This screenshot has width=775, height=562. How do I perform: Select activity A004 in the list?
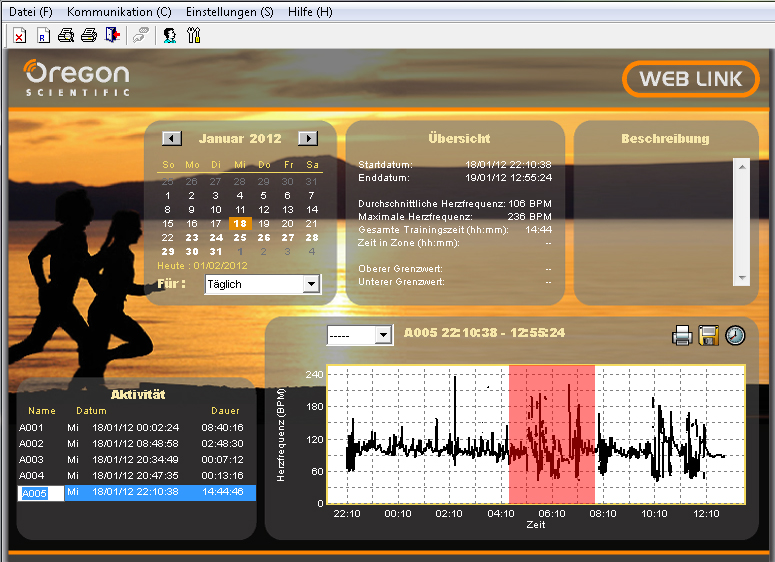pyautogui.click(x=136, y=476)
